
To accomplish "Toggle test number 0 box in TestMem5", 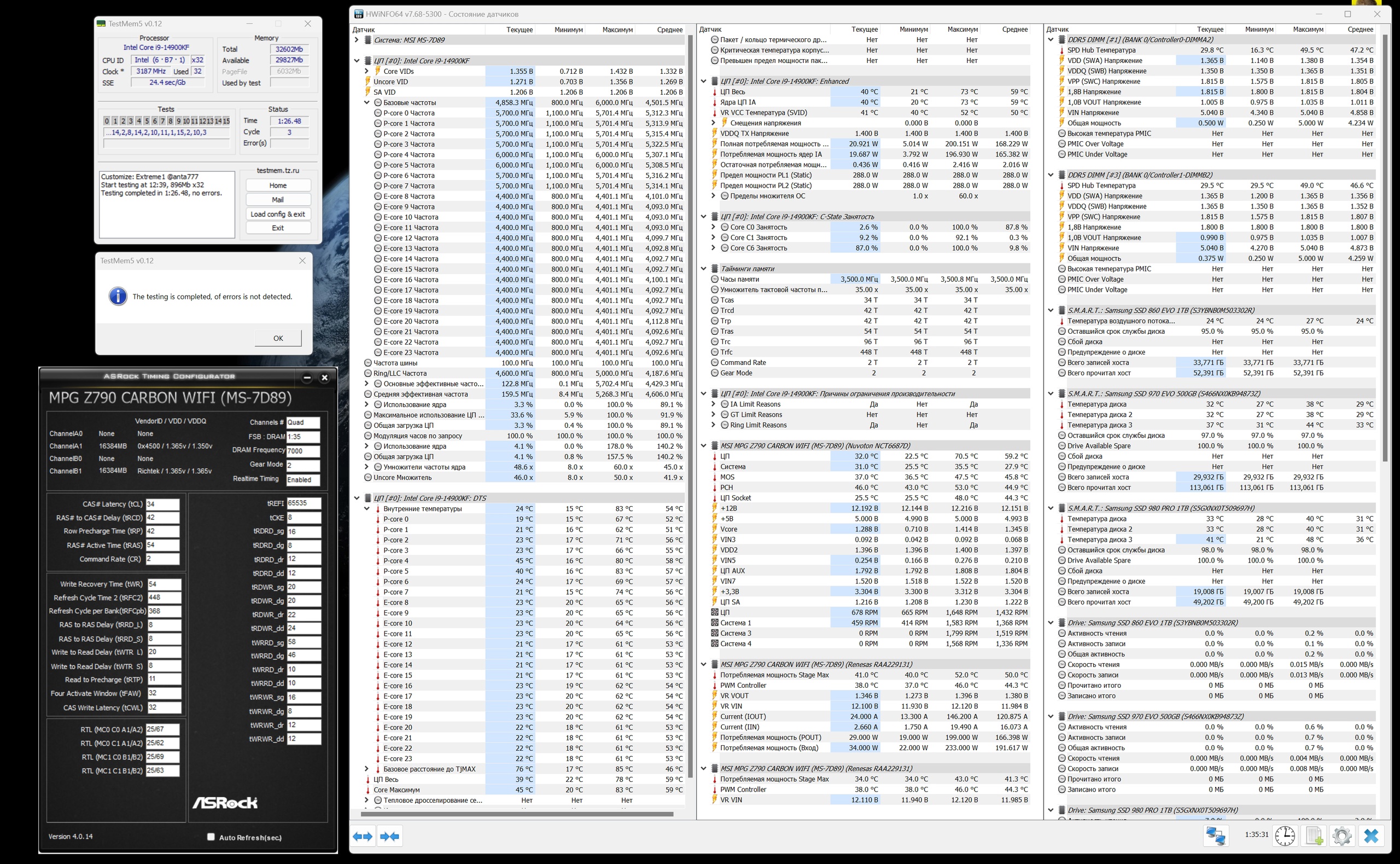I will click(107, 121).
